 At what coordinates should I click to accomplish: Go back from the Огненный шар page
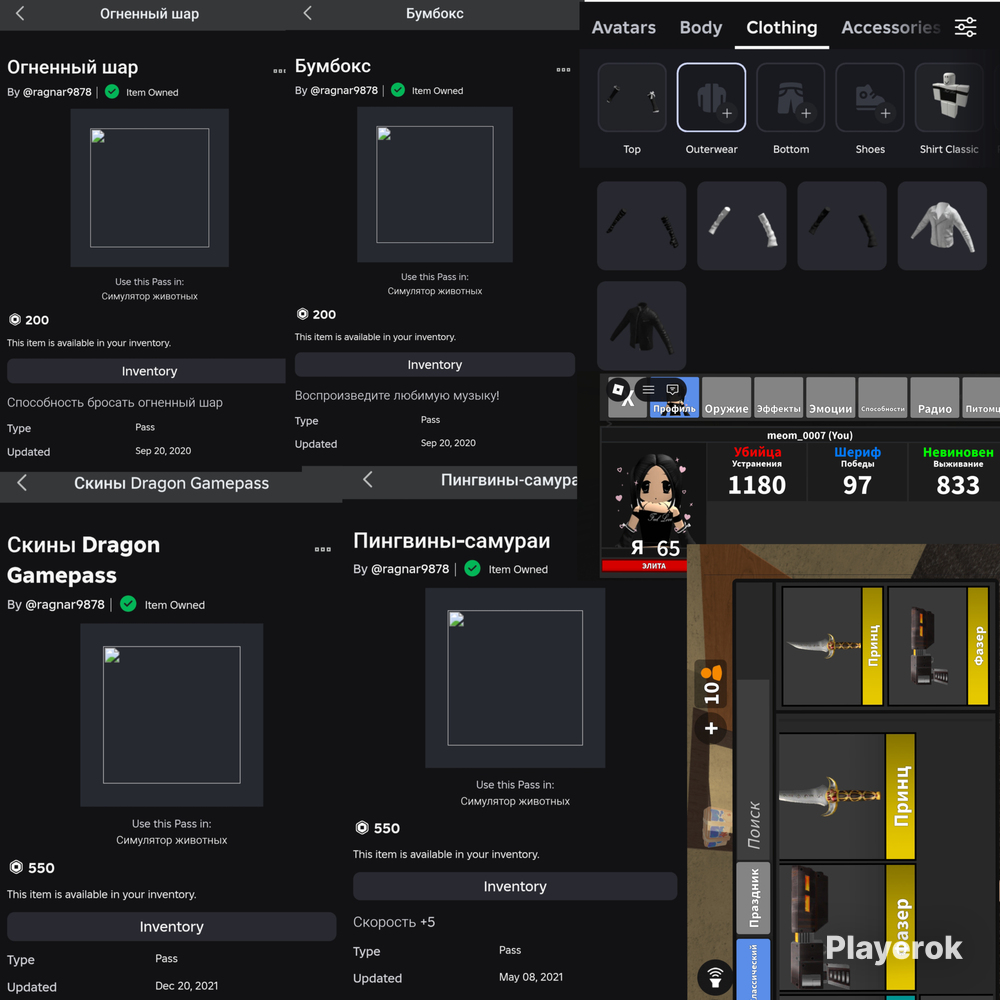click(x=20, y=13)
